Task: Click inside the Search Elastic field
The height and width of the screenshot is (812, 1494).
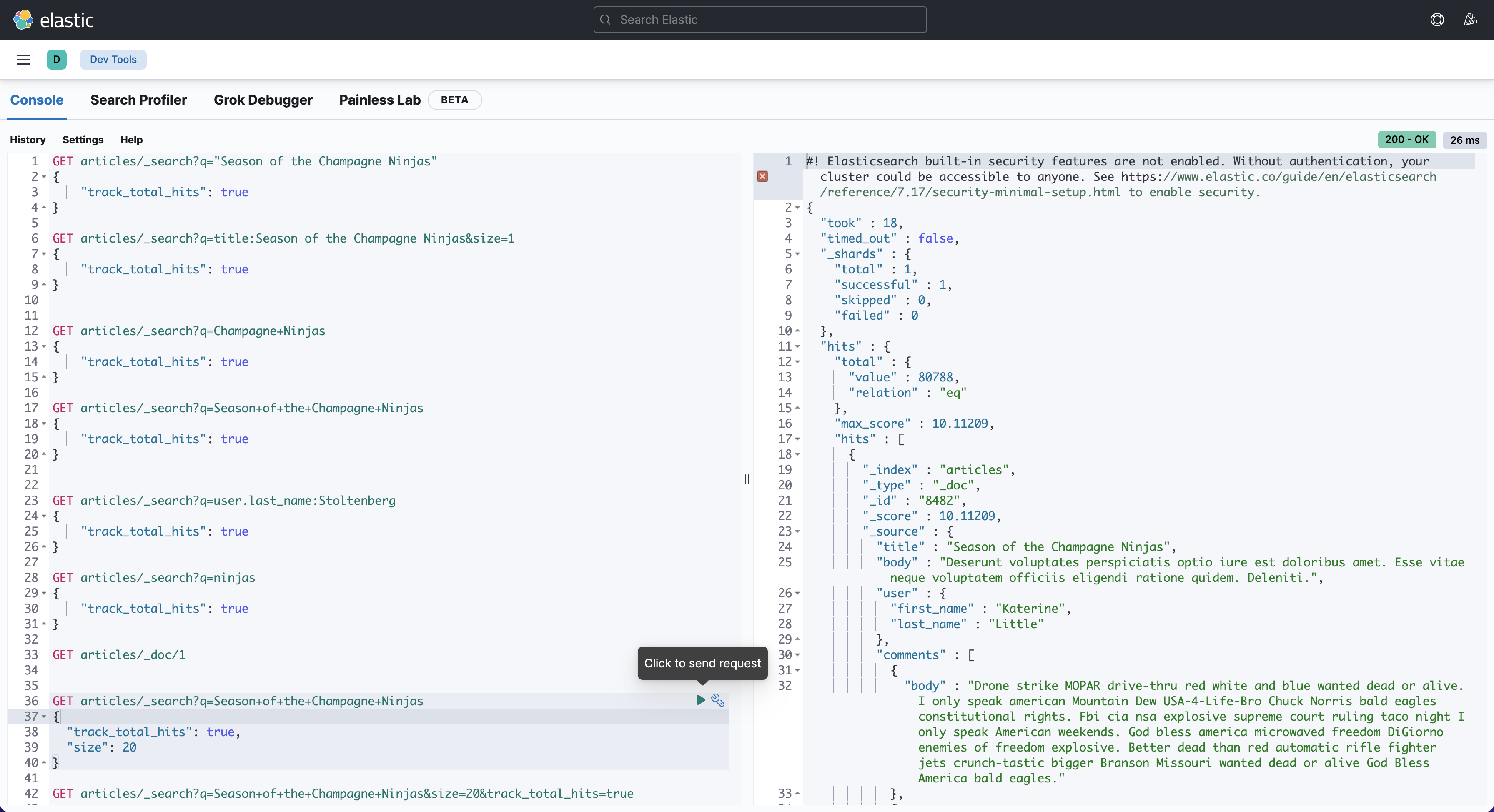Action: pos(760,20)
